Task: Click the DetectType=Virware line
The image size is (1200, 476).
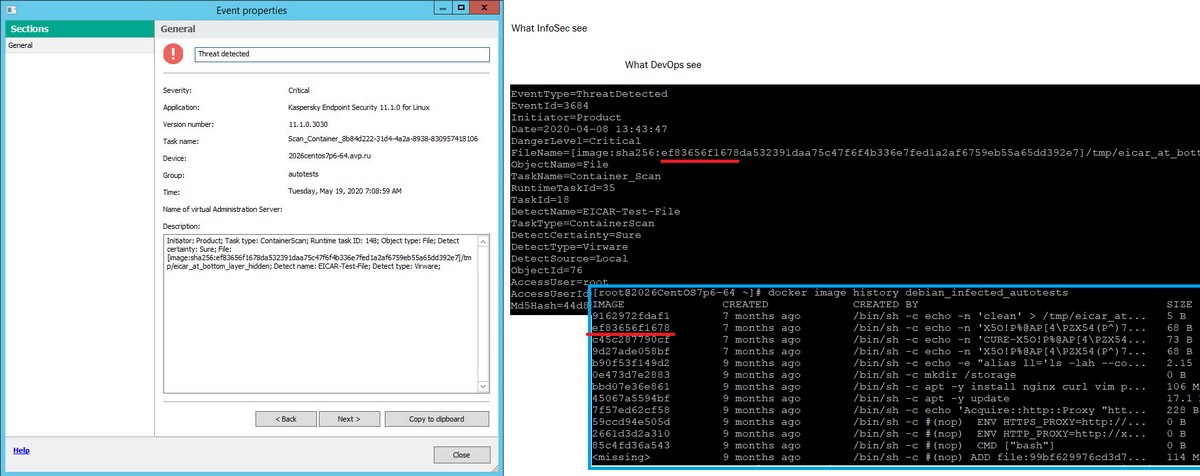Action: point(575,246)
